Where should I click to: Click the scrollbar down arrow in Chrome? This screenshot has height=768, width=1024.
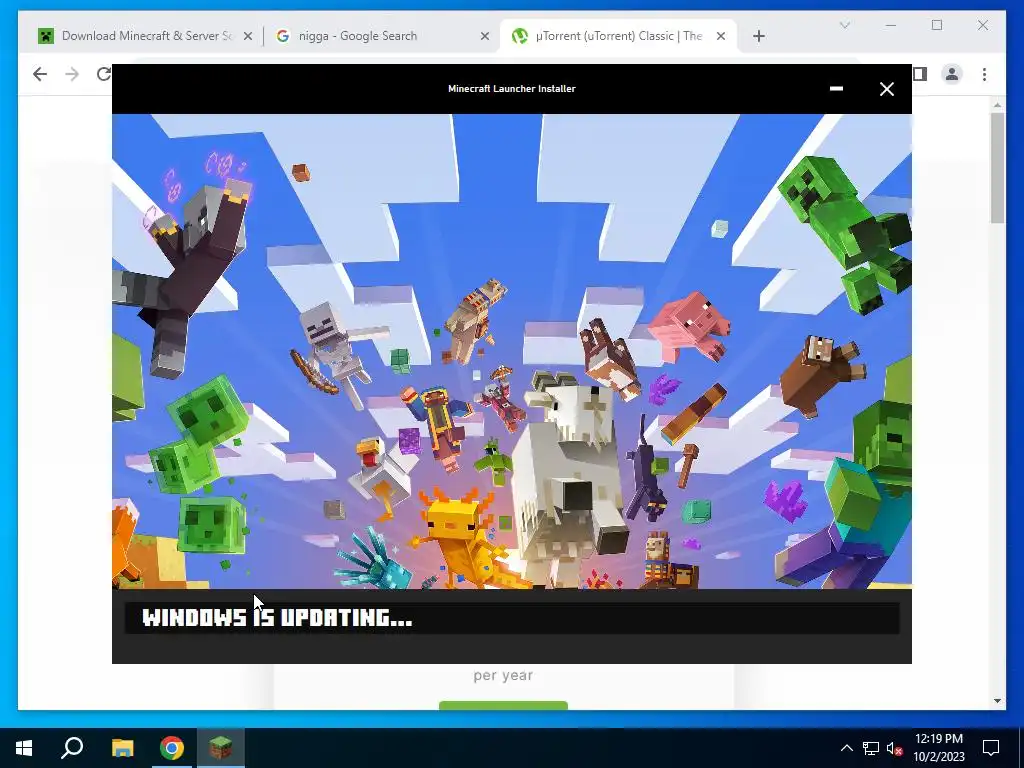coord(997,701)
